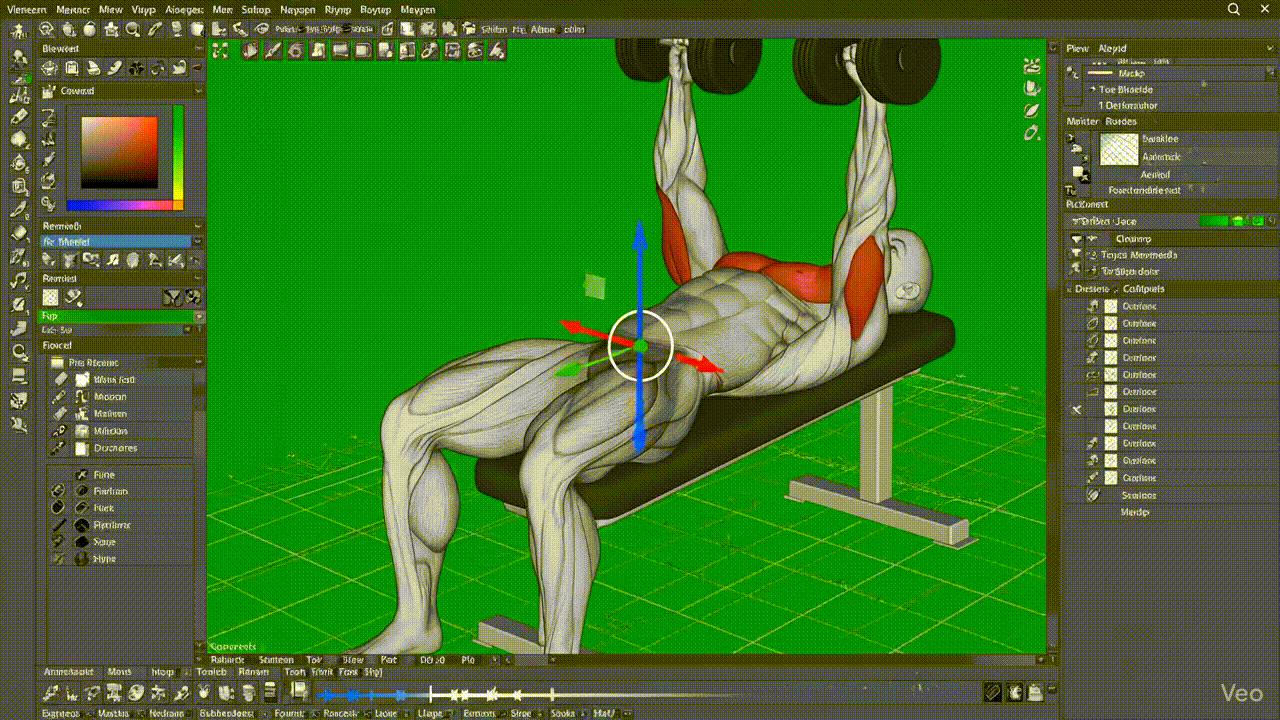Select the zoom magnifier tool in left toolbar
Image resolution: width=1280 pixels, height=720 pixels.
coord(19,352)
